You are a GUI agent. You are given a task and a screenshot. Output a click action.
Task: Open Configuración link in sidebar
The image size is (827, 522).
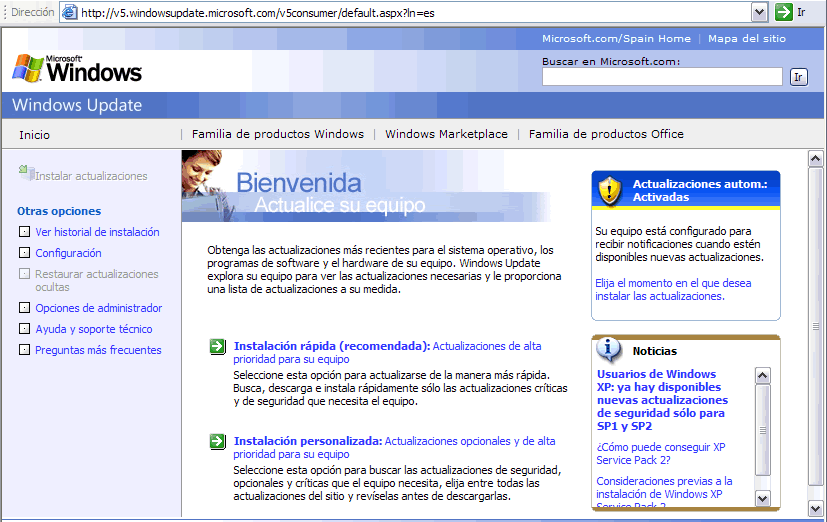[x=68, y=253]
